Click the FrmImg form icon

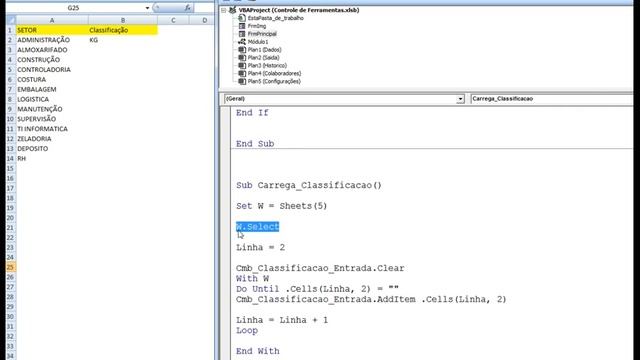pyautogui.click(x=242, y=26)
